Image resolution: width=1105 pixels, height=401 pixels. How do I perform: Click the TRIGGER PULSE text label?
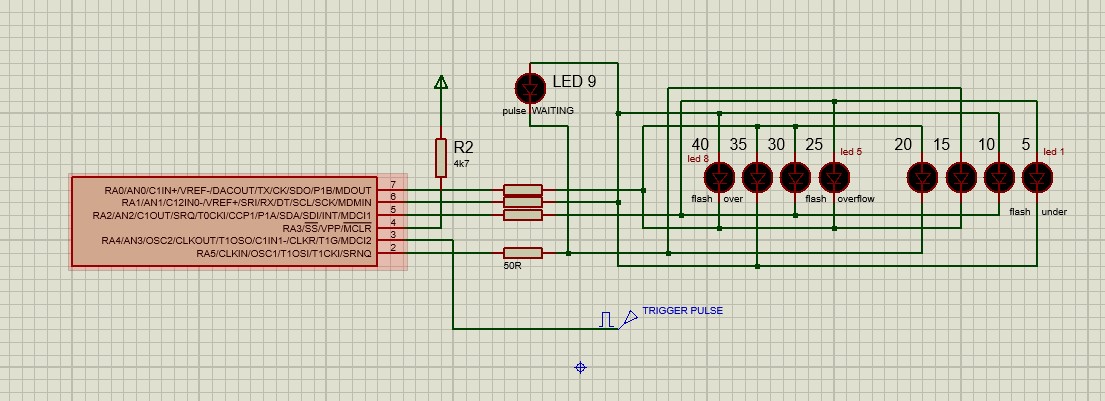coord(682,311)
